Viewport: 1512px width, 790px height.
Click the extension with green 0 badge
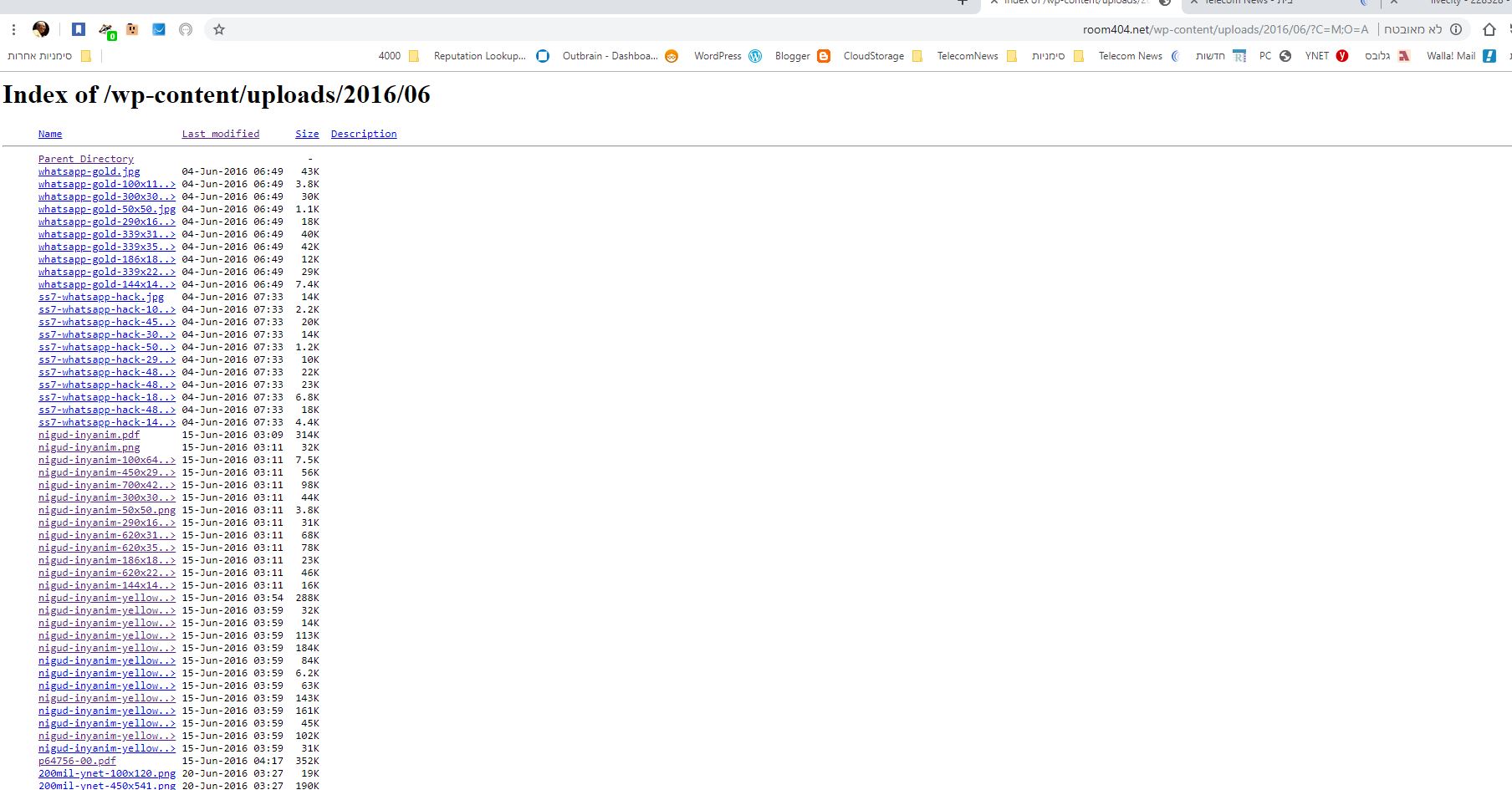pos(106,30)
